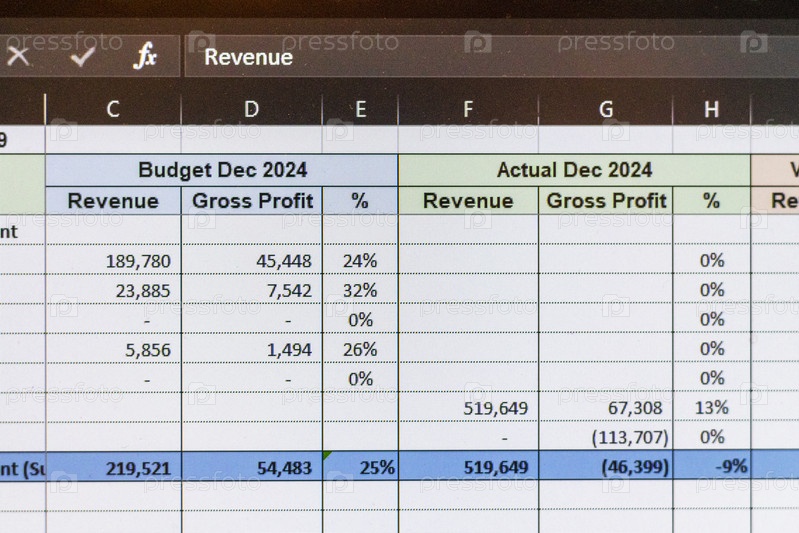The width and height of the screenshot is (799, 533).
Task: Click the Actual Dec 2024 merged header cell
Action: (574, 170)
